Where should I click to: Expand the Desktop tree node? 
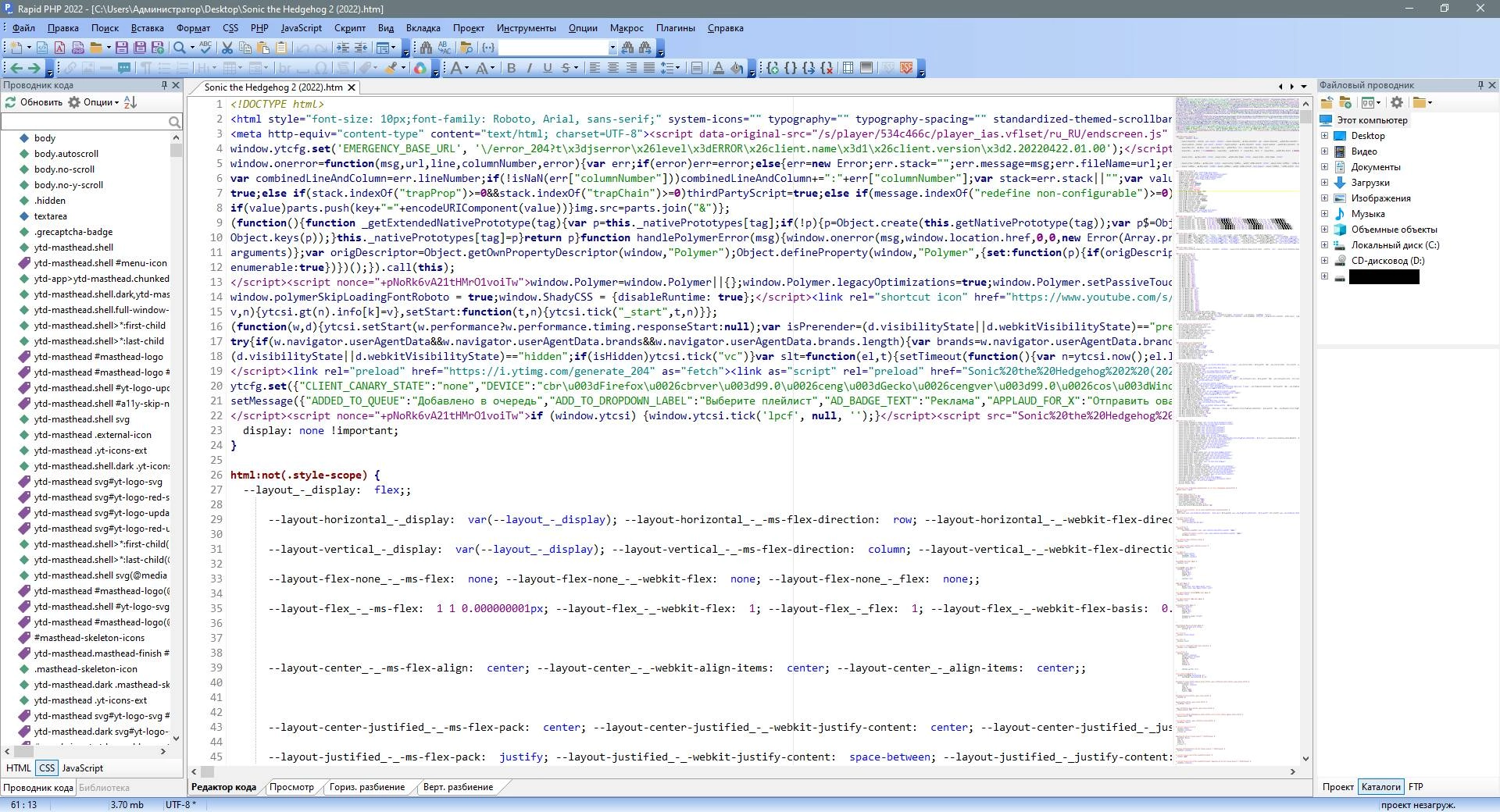click(x=1325, y=136)
